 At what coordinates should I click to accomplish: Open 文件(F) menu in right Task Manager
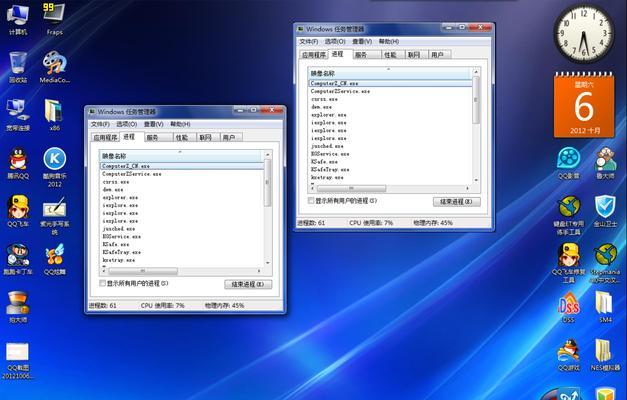pos(309,41)
